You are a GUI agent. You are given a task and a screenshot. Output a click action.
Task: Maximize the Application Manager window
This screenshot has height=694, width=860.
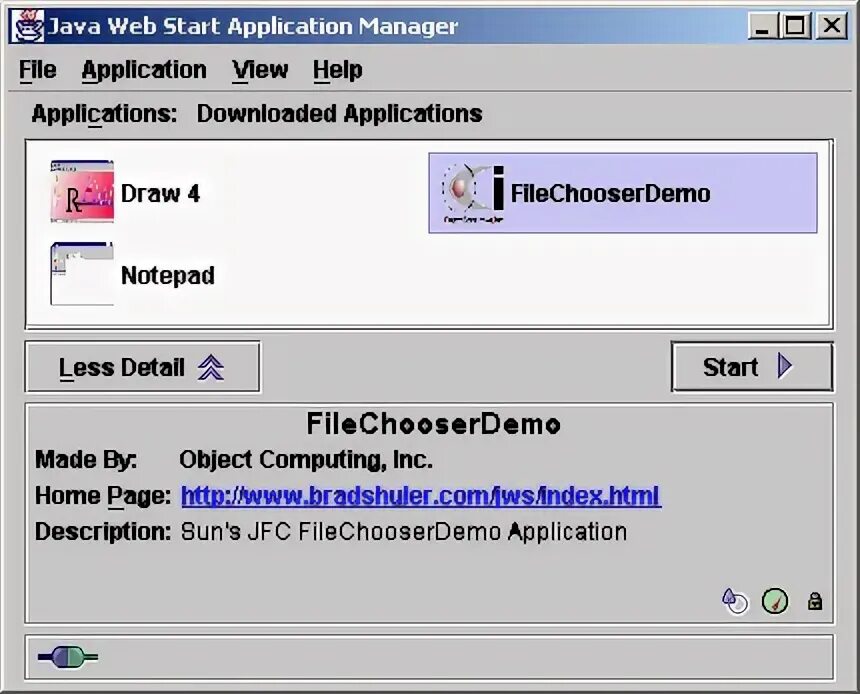click(x=795, y=26)
